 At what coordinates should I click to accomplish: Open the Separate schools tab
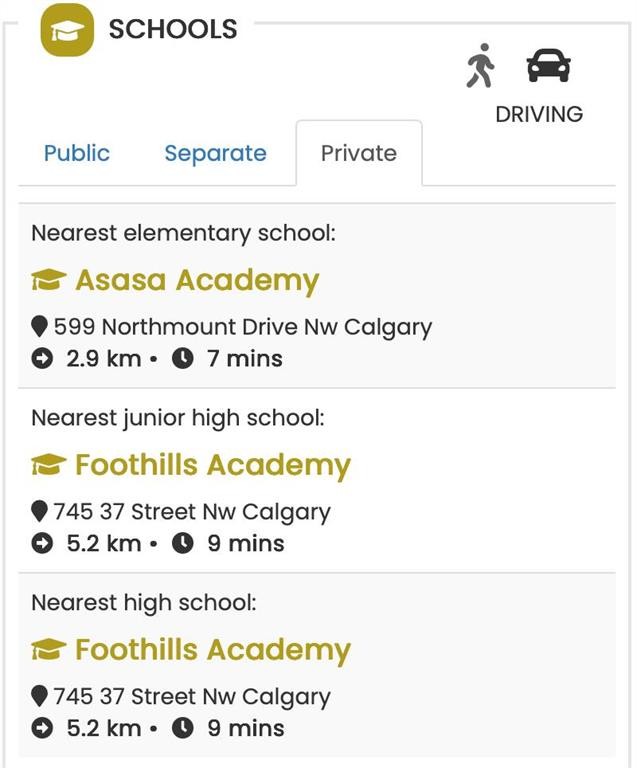click(x=215, y=153)
